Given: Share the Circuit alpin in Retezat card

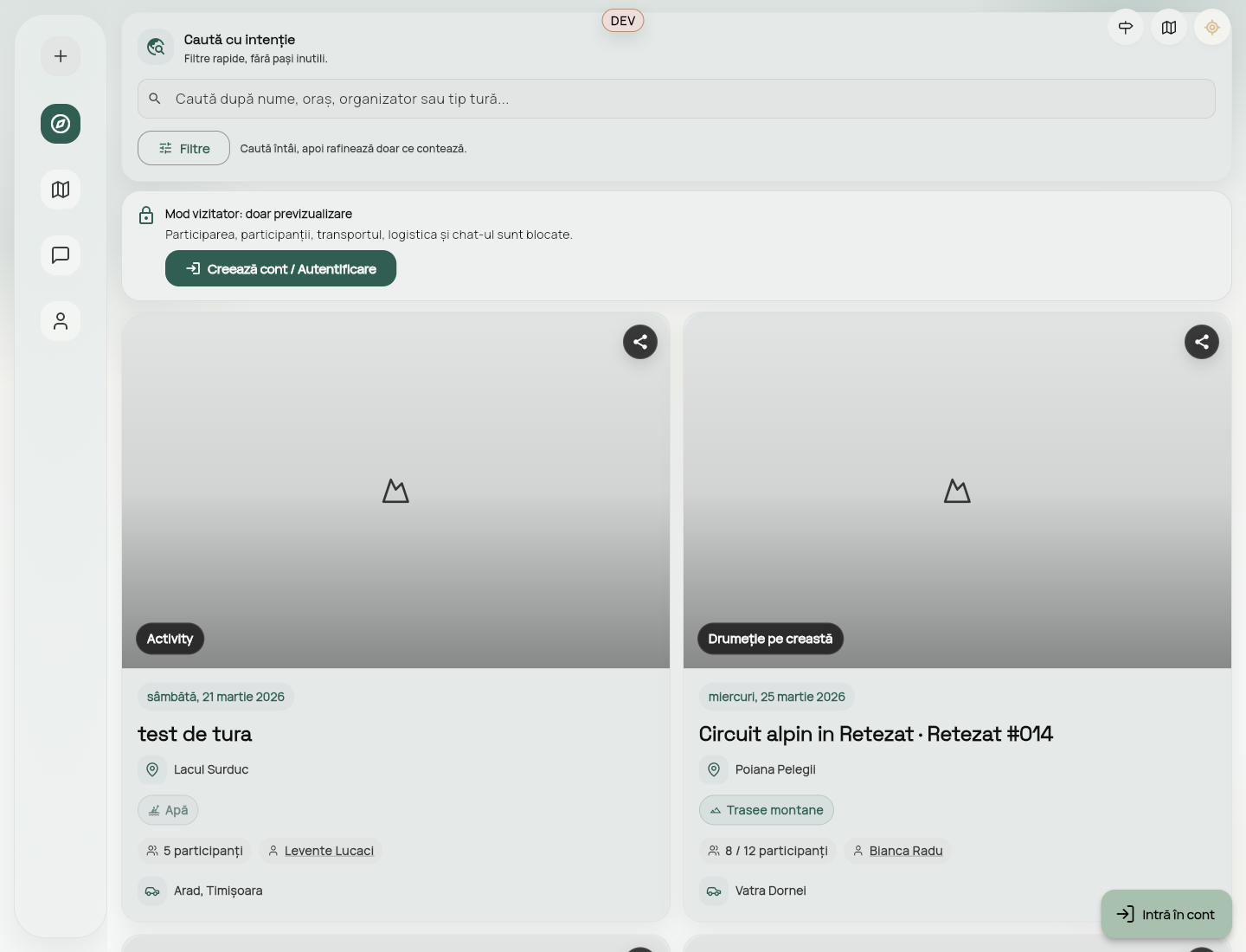Looking at the screenshot, I should [x=1202, y=342].
